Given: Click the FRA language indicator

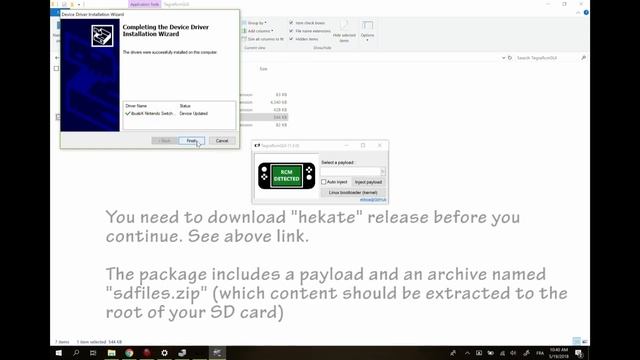Looking at the screenshot, I should coord(540,353).
